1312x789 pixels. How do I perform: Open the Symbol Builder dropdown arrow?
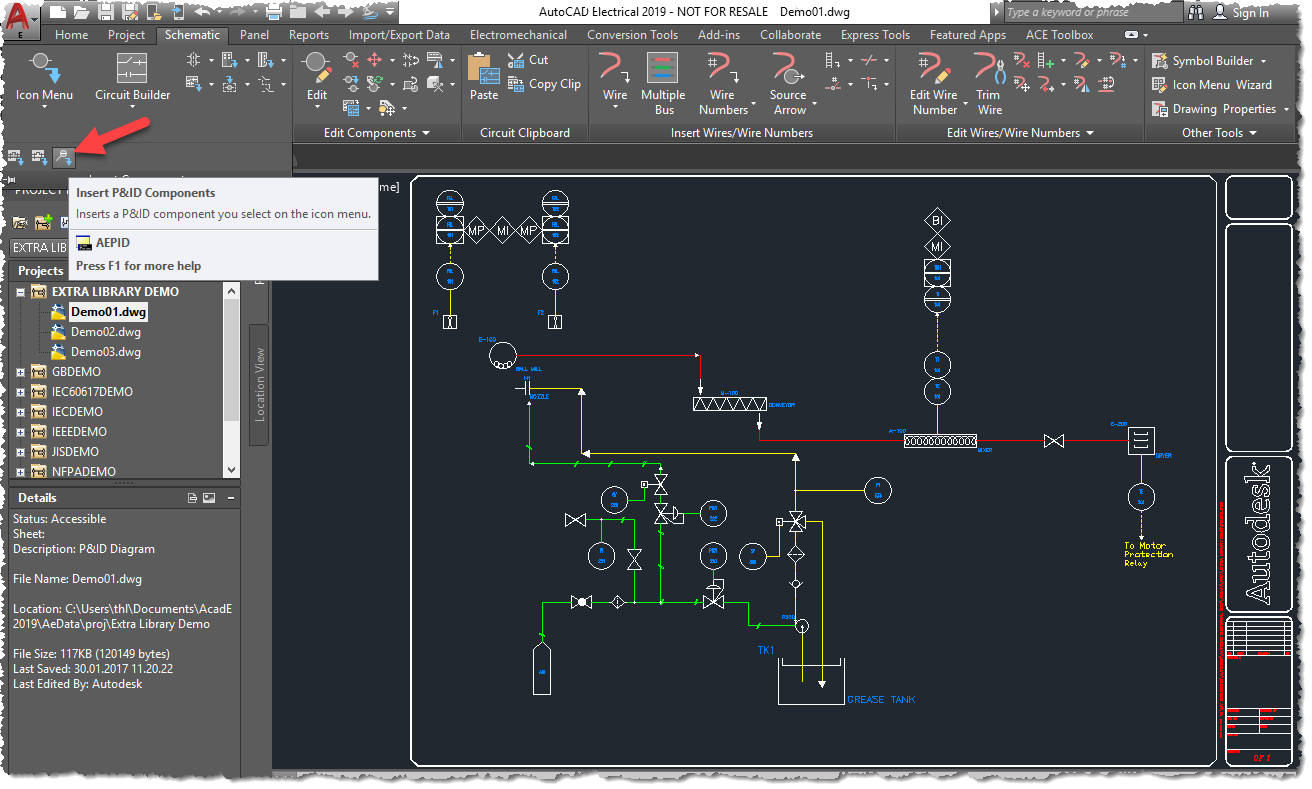click(1263, 61)
